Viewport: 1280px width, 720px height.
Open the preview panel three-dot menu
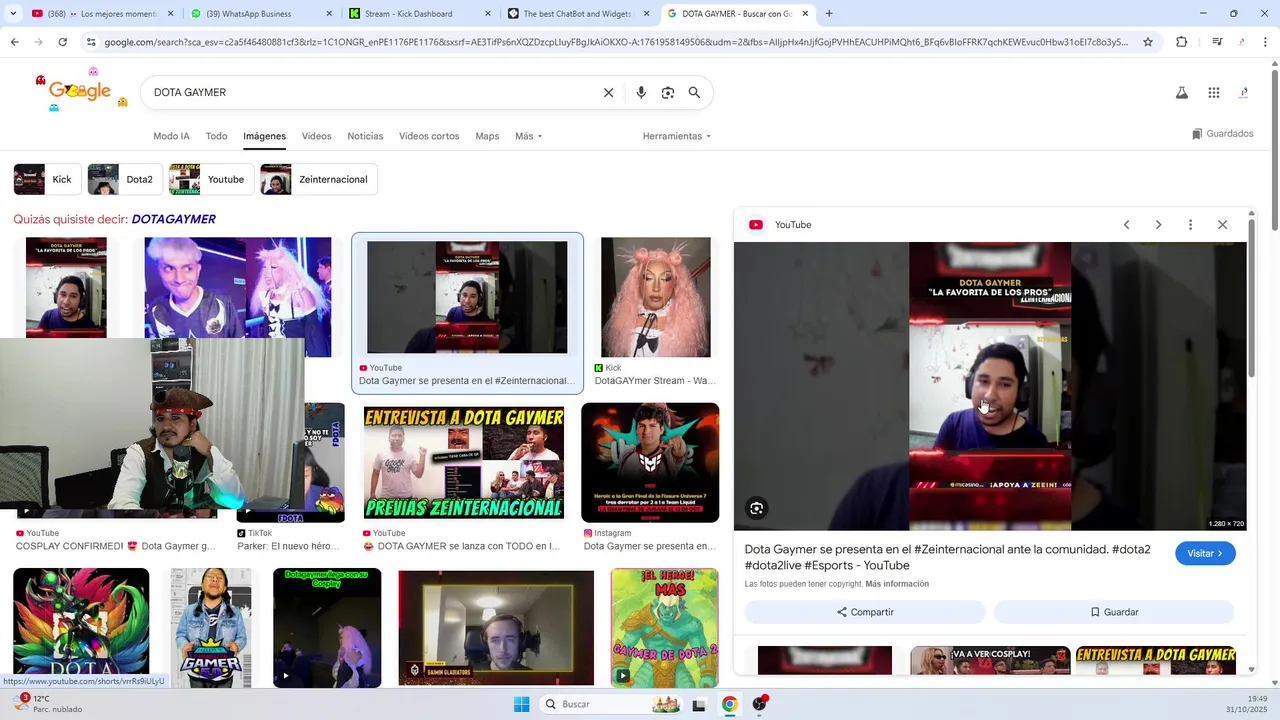pos(1190,225)
